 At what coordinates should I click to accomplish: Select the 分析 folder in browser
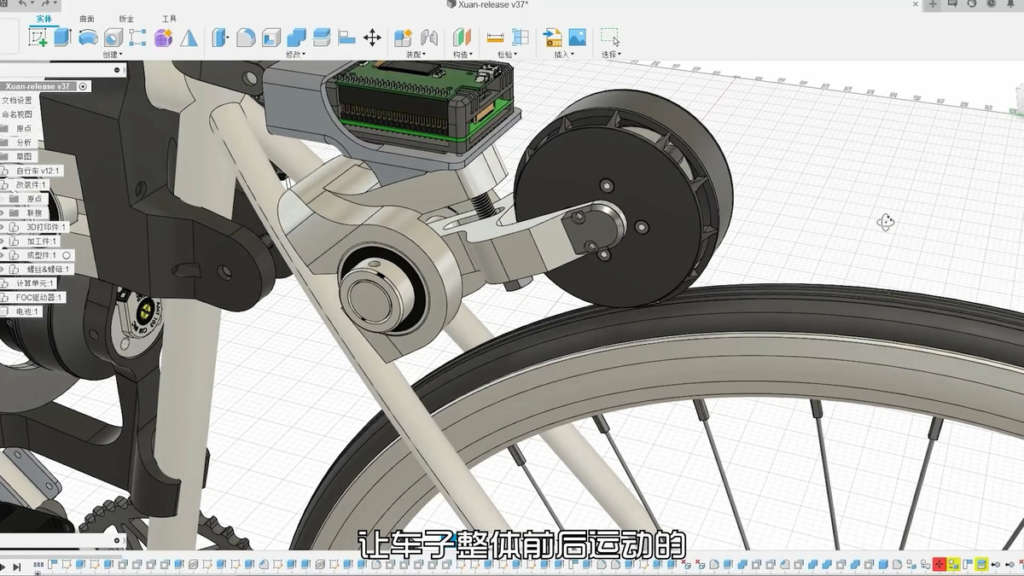click(24, 142)
